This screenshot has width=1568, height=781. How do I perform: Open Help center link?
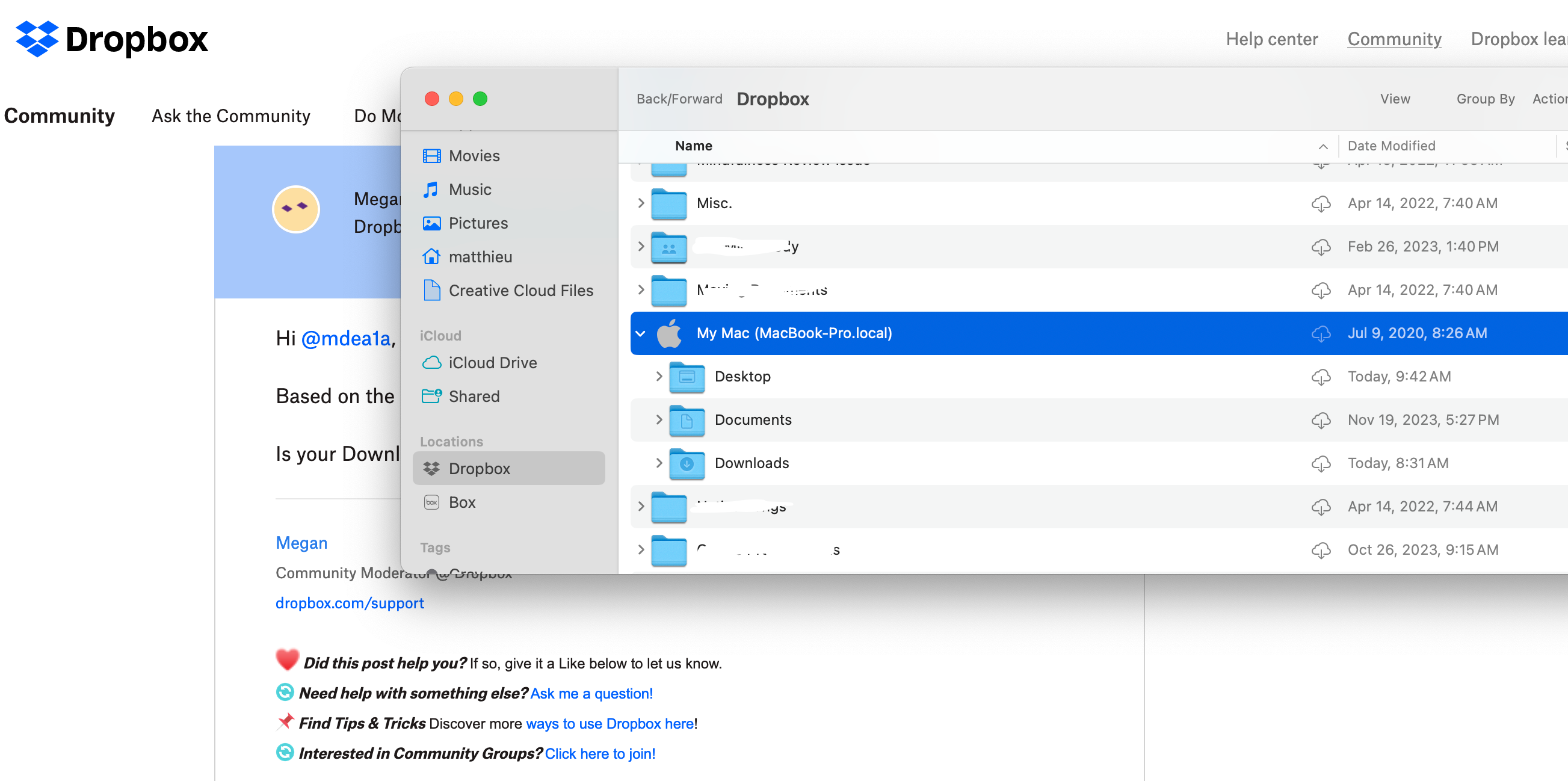tap(1271, 39)
